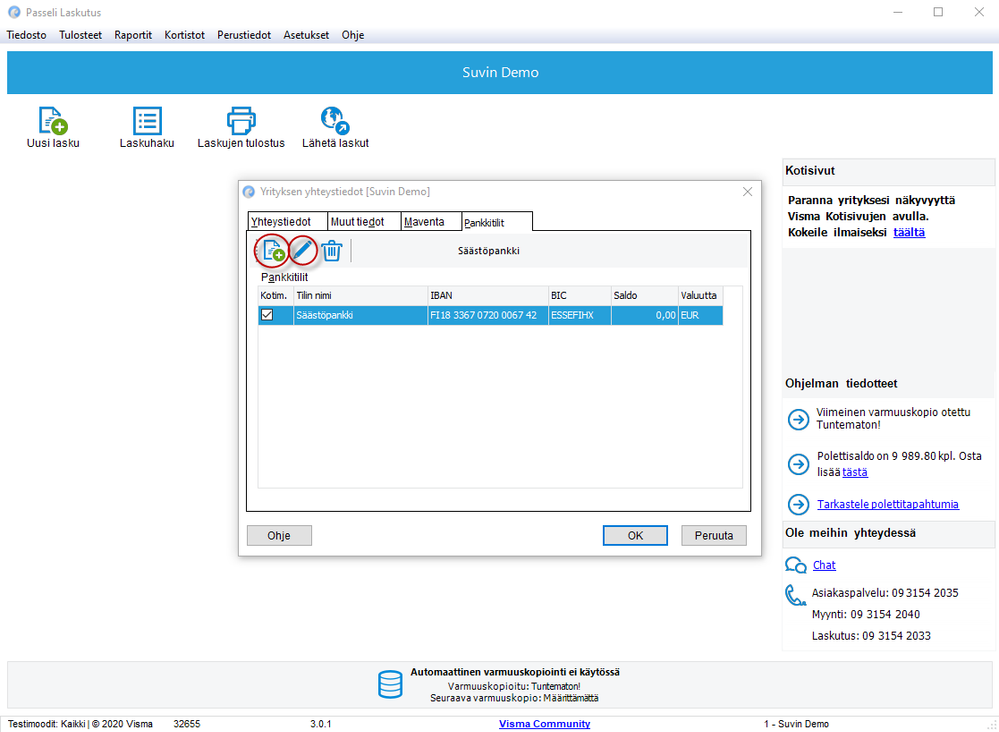Toggle the Kotim. checkbox for Säästöpankki

[267, 315]
